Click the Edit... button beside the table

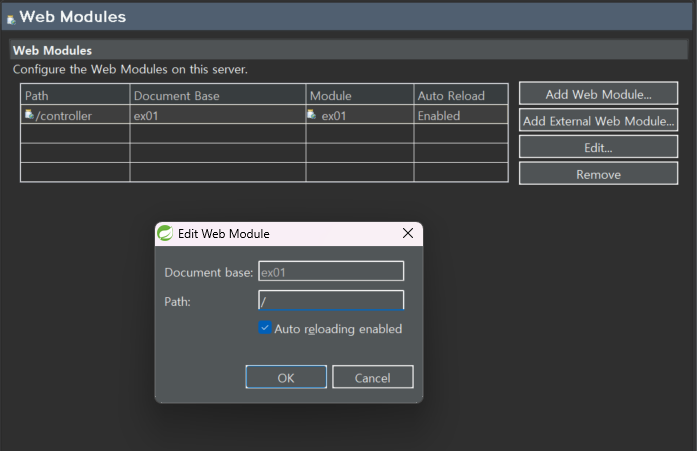[598, 147]
